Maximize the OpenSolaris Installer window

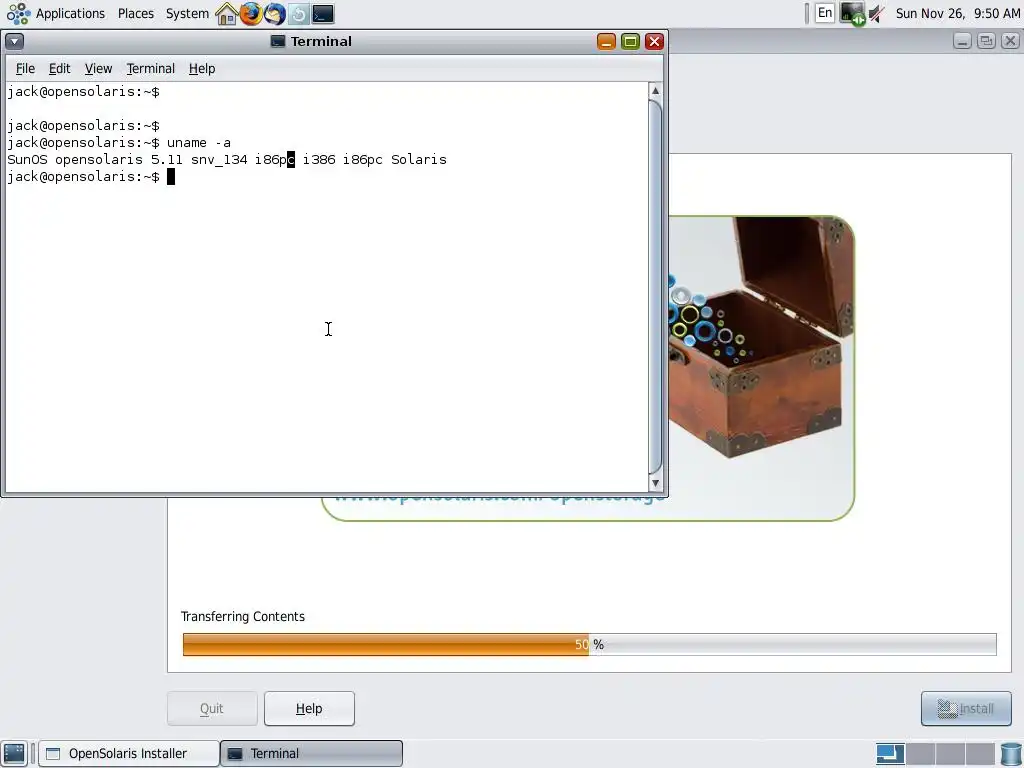tap(986, 41)
